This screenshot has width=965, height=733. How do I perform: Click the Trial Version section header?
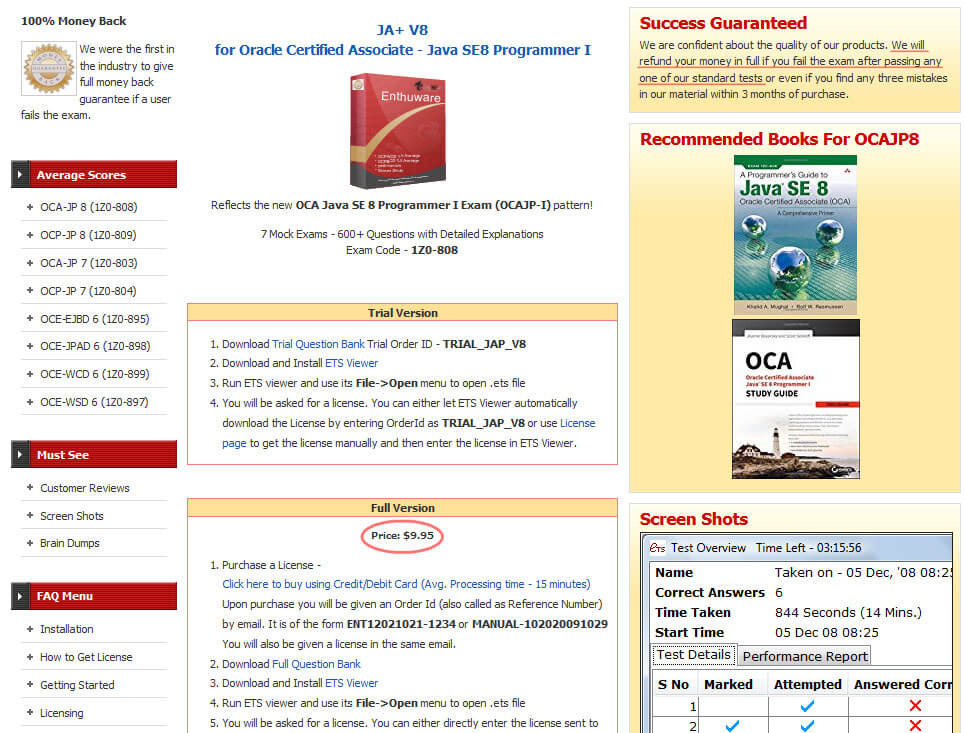point(402,313)
